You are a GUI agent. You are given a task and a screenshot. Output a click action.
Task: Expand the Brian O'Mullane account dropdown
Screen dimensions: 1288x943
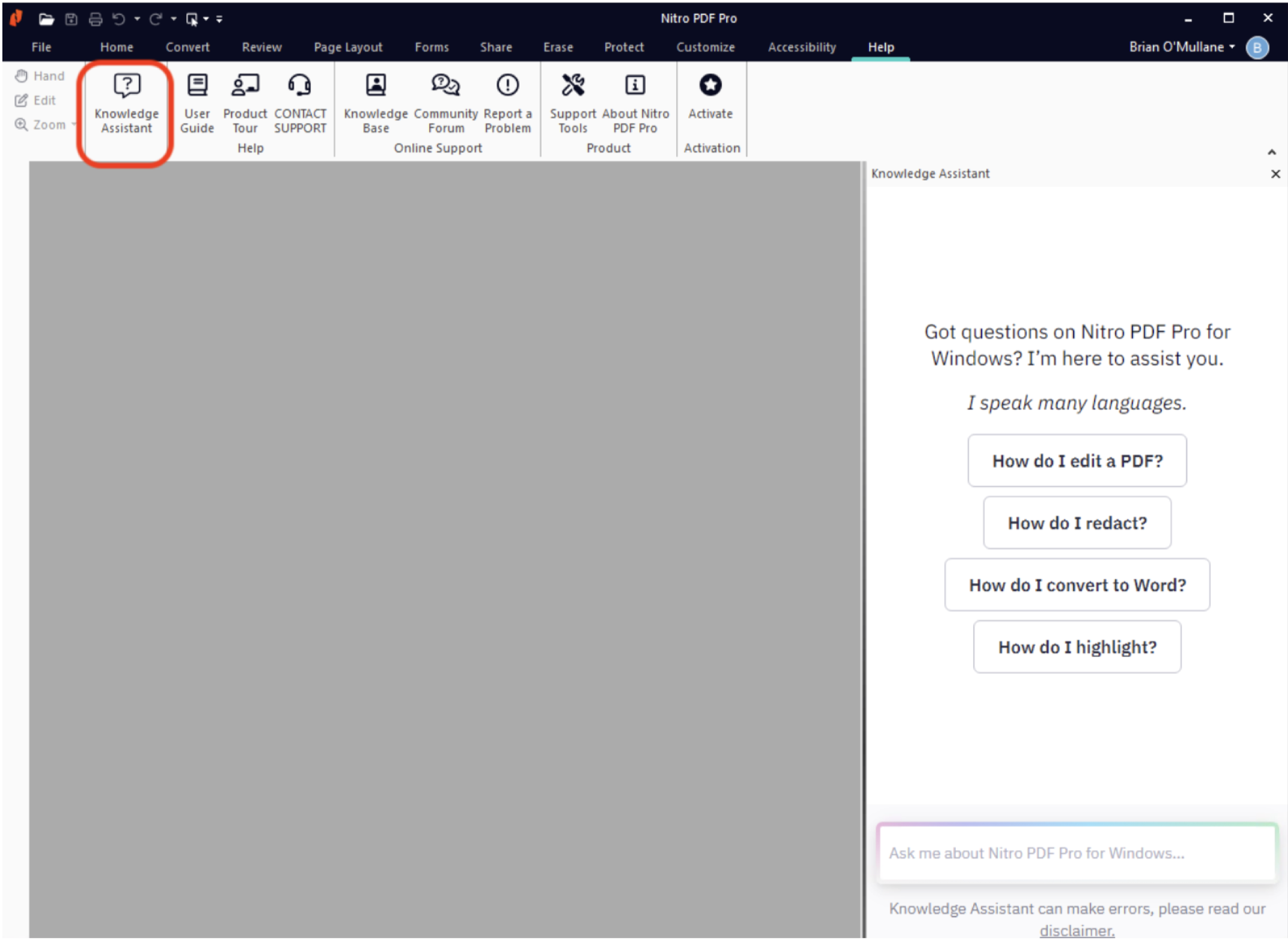1232,47
